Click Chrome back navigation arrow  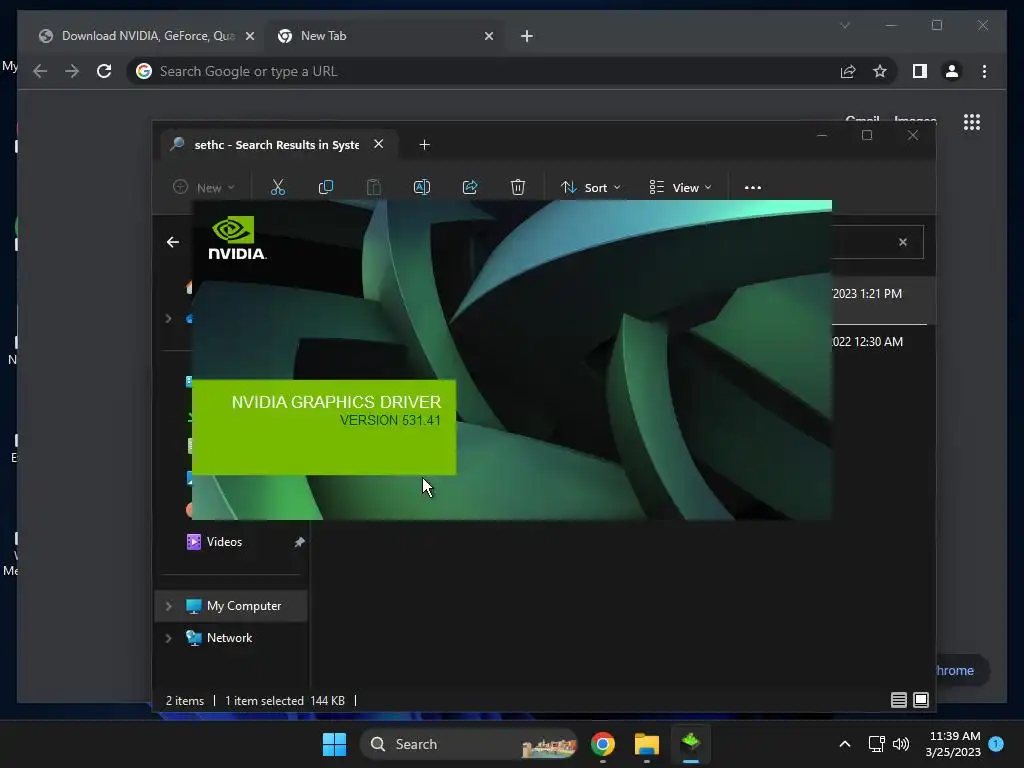(40, 71)
